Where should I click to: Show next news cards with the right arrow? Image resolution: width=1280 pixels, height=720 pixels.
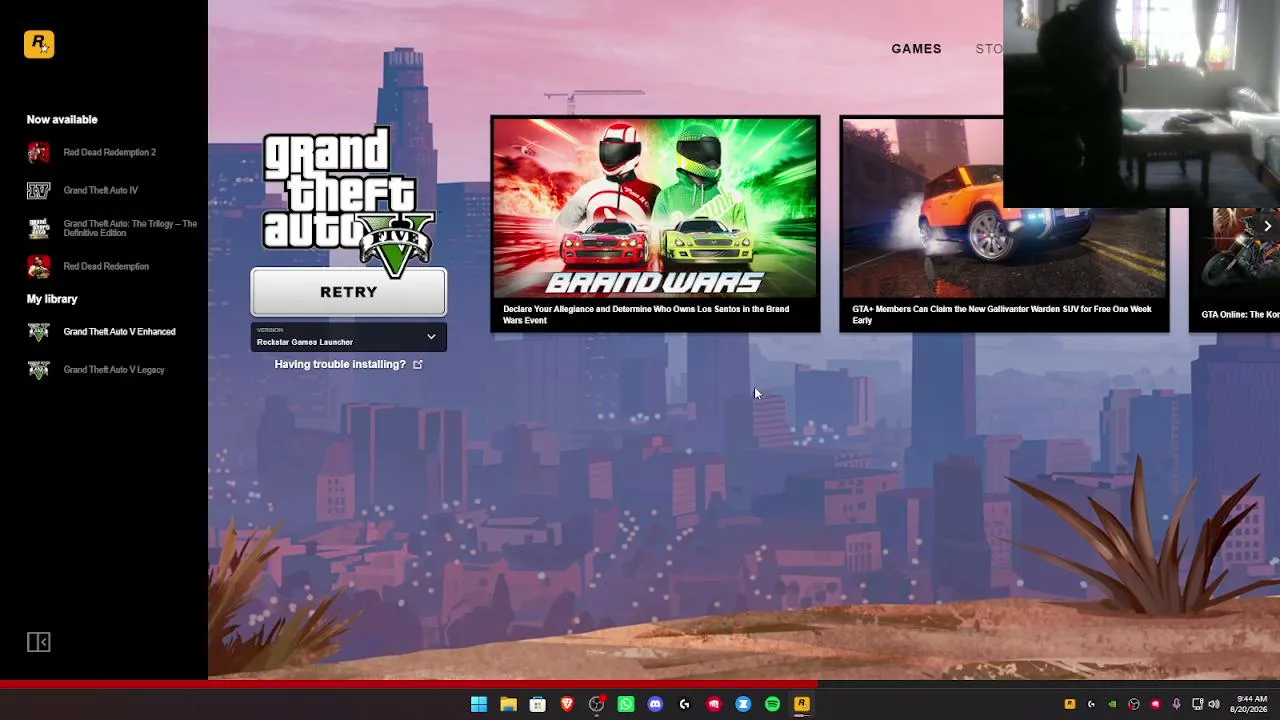tap(1267, 226)
